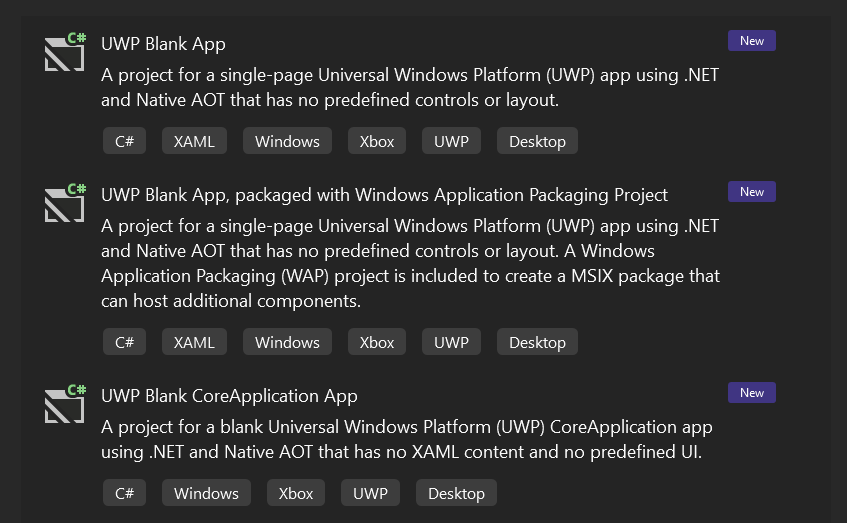The image size is (847, 523).
Task: Click UWP tag under packaged UWP Blank App
Action: point(451,342)
